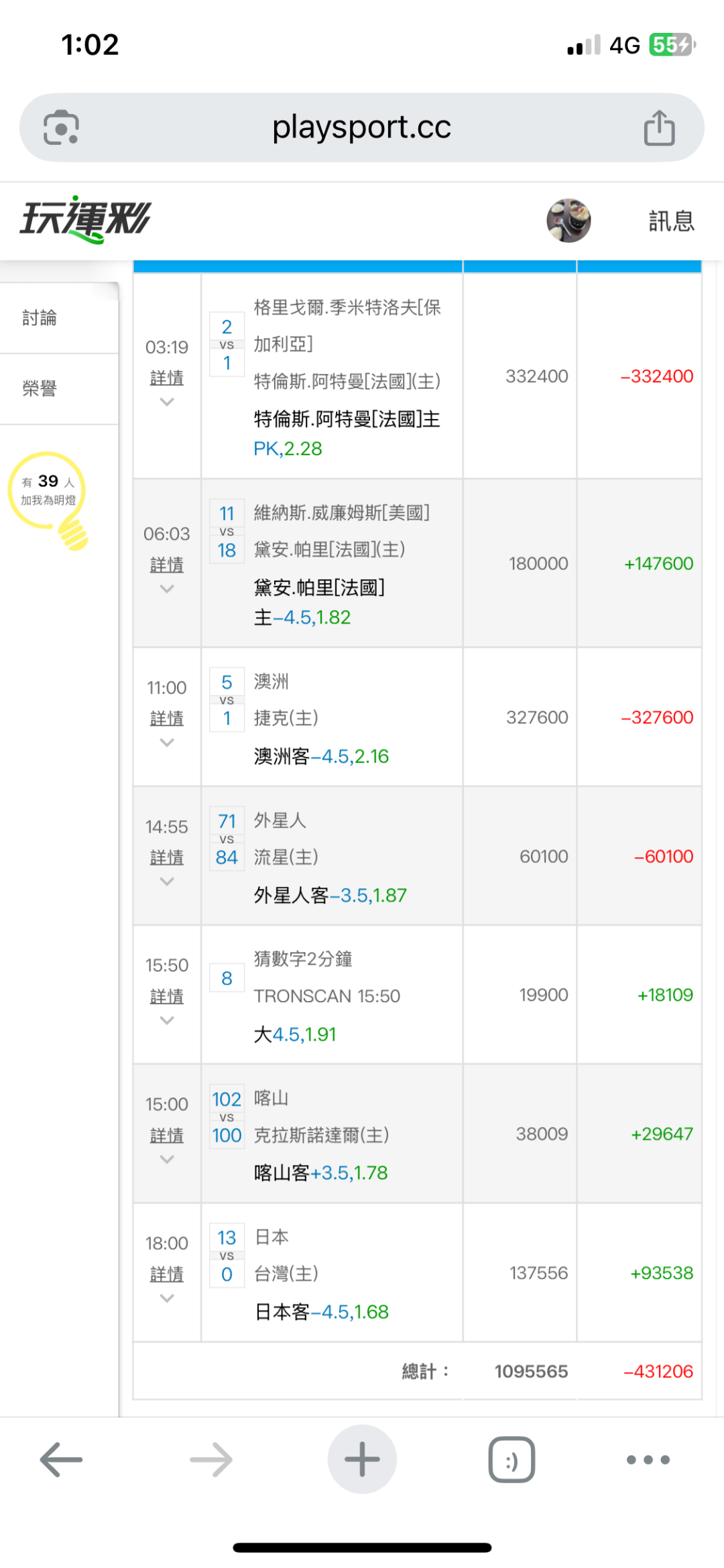The height and width of the screenshot is (1568, 724).
Task: Open 詳情 link for 14:55 外星人 match
Action: tap(167, 857)
